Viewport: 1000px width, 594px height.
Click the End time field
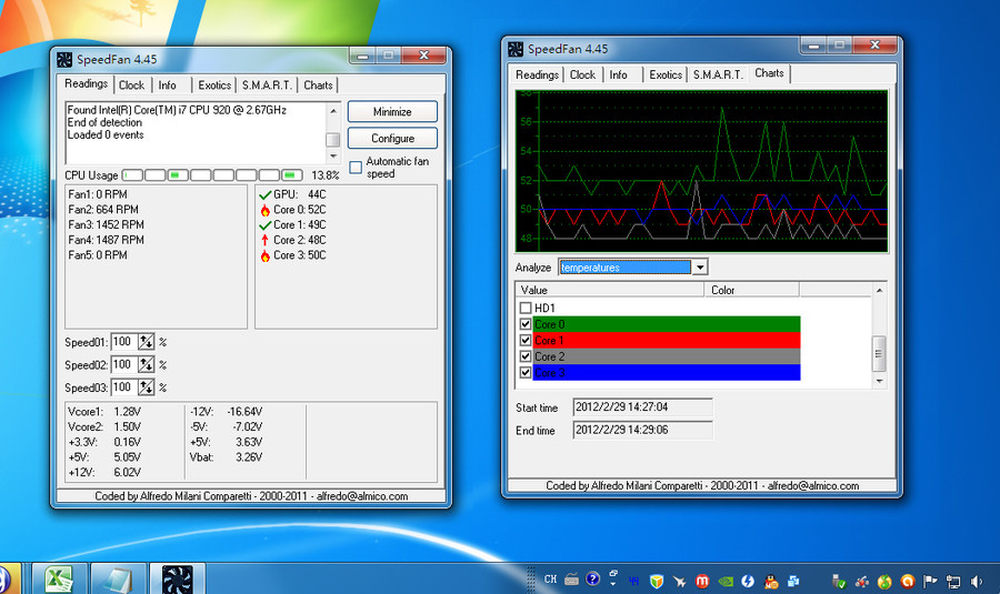pos(642,430)
